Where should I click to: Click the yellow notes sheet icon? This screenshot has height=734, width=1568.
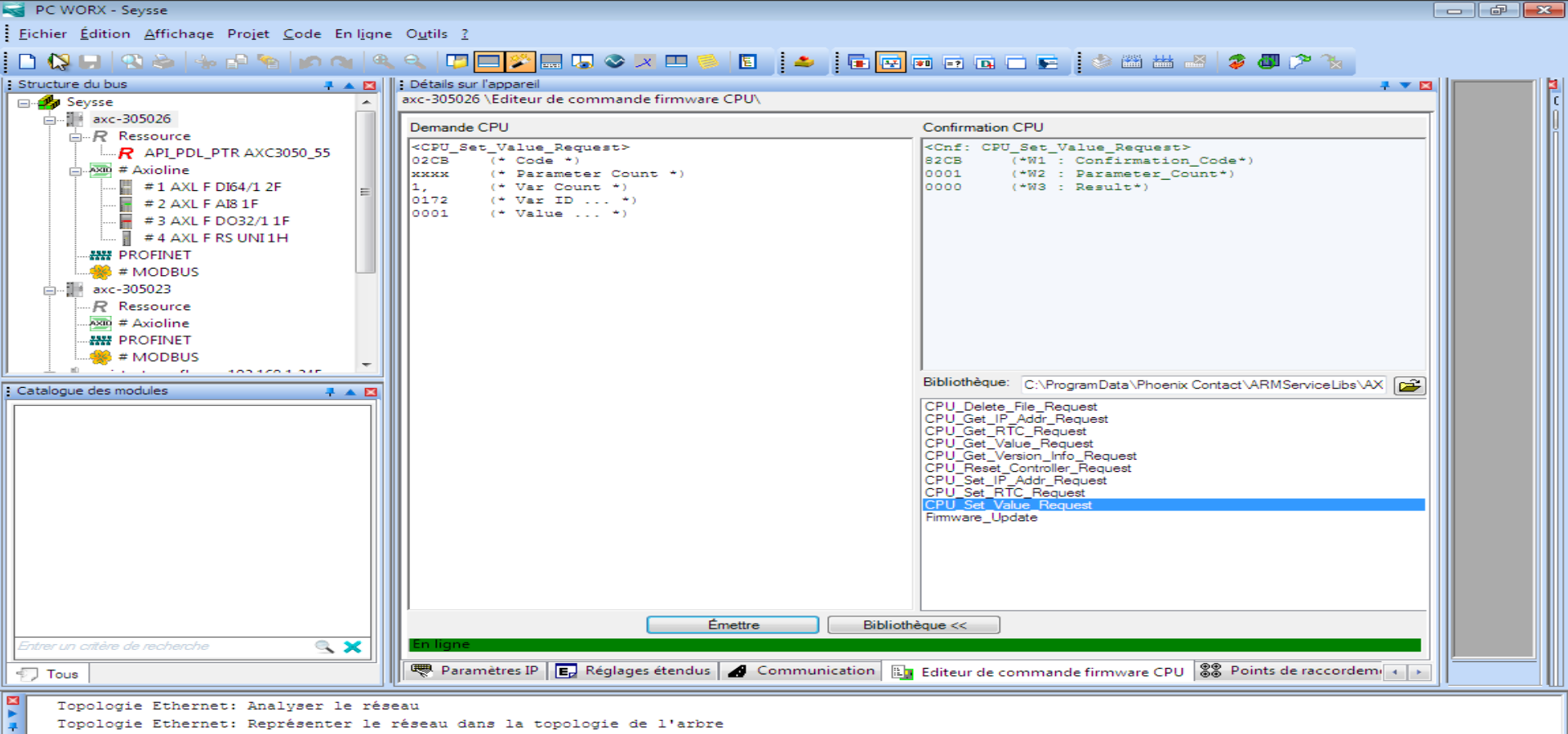click(707, 62)
